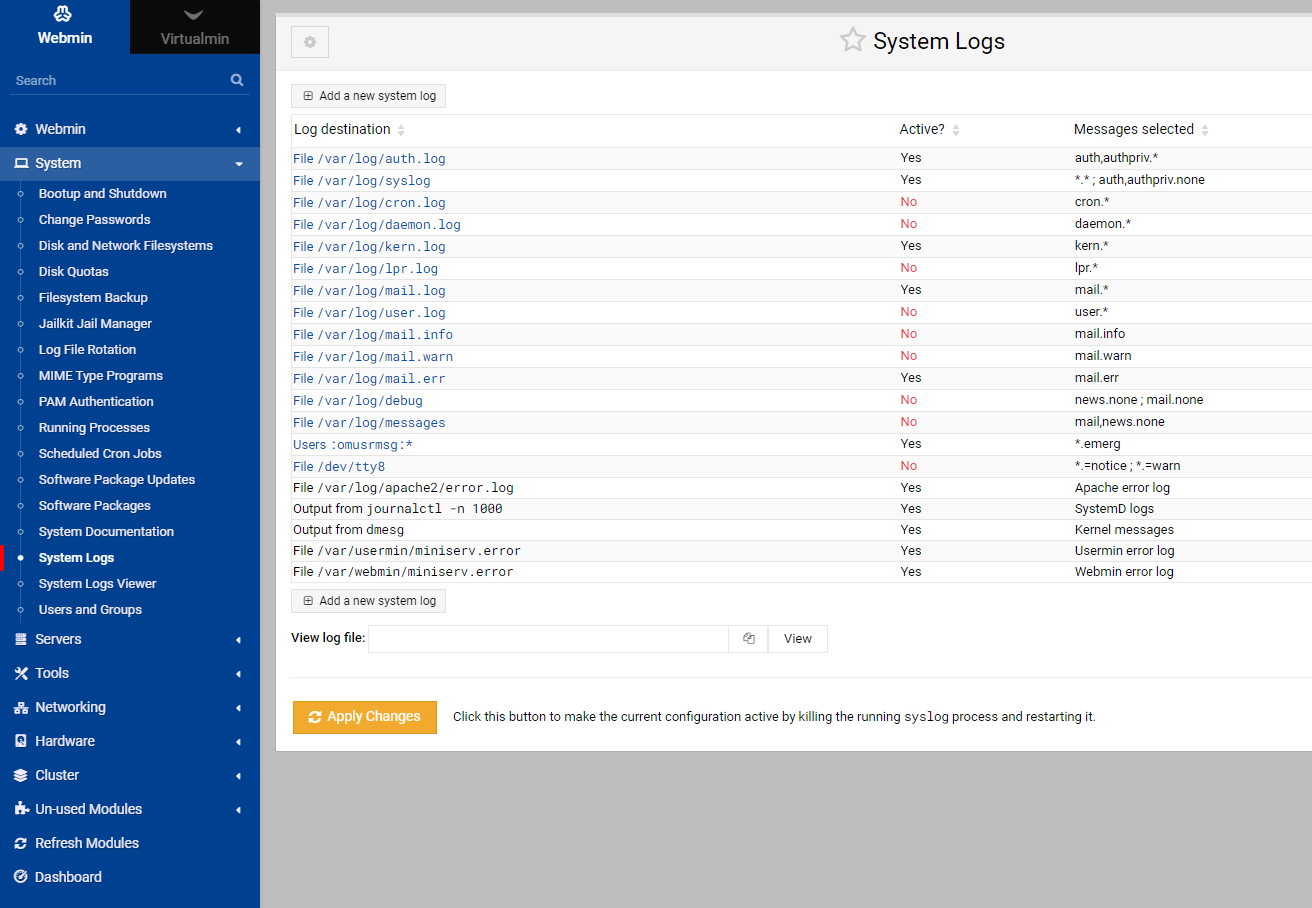
Task: Open MIME Type Programs
Action: [x=100, y=376]
